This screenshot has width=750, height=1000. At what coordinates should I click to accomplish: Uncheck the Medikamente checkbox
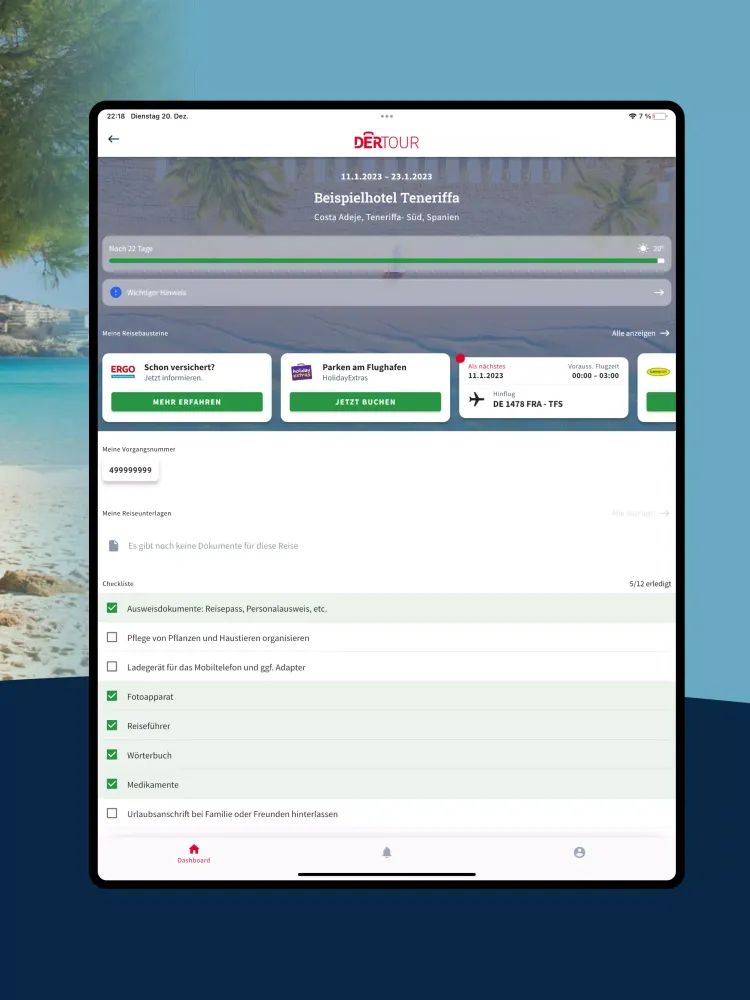[112, 784]
